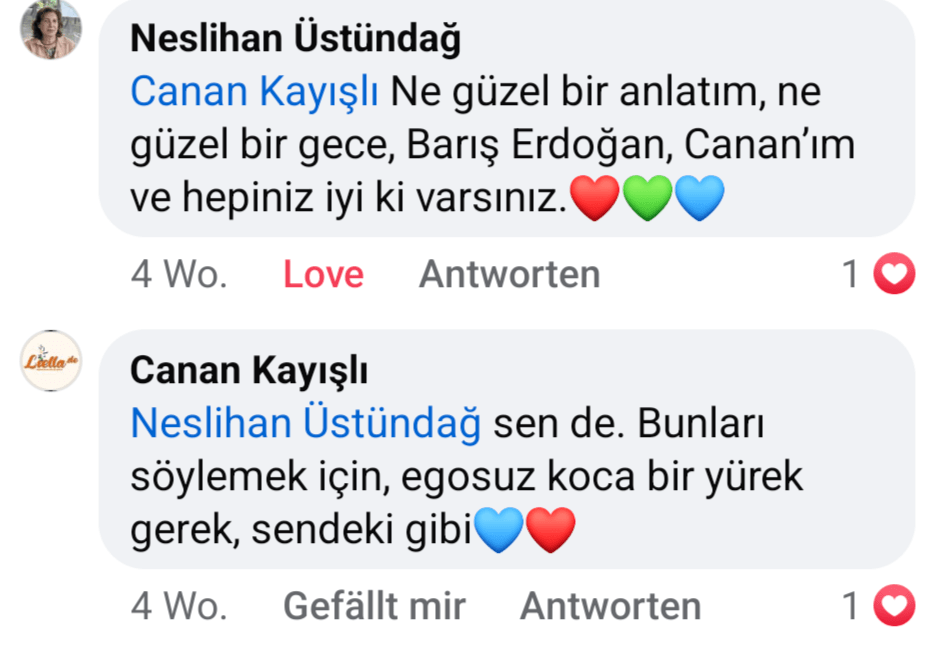Image resolution: width=945 pixels, height=659 pixels.
Task: Click the blue heart emoji in Neslihan's comment
Action: (x=699, y=198)
